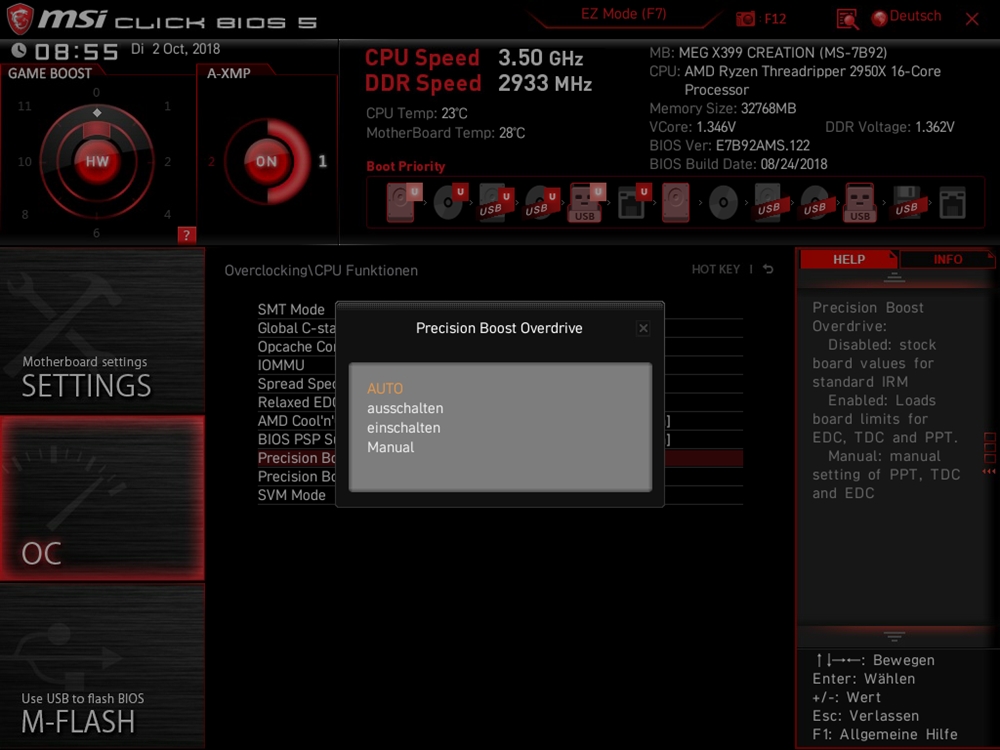
Task: Click the MSI dragon logo
Action: [19, 18]
